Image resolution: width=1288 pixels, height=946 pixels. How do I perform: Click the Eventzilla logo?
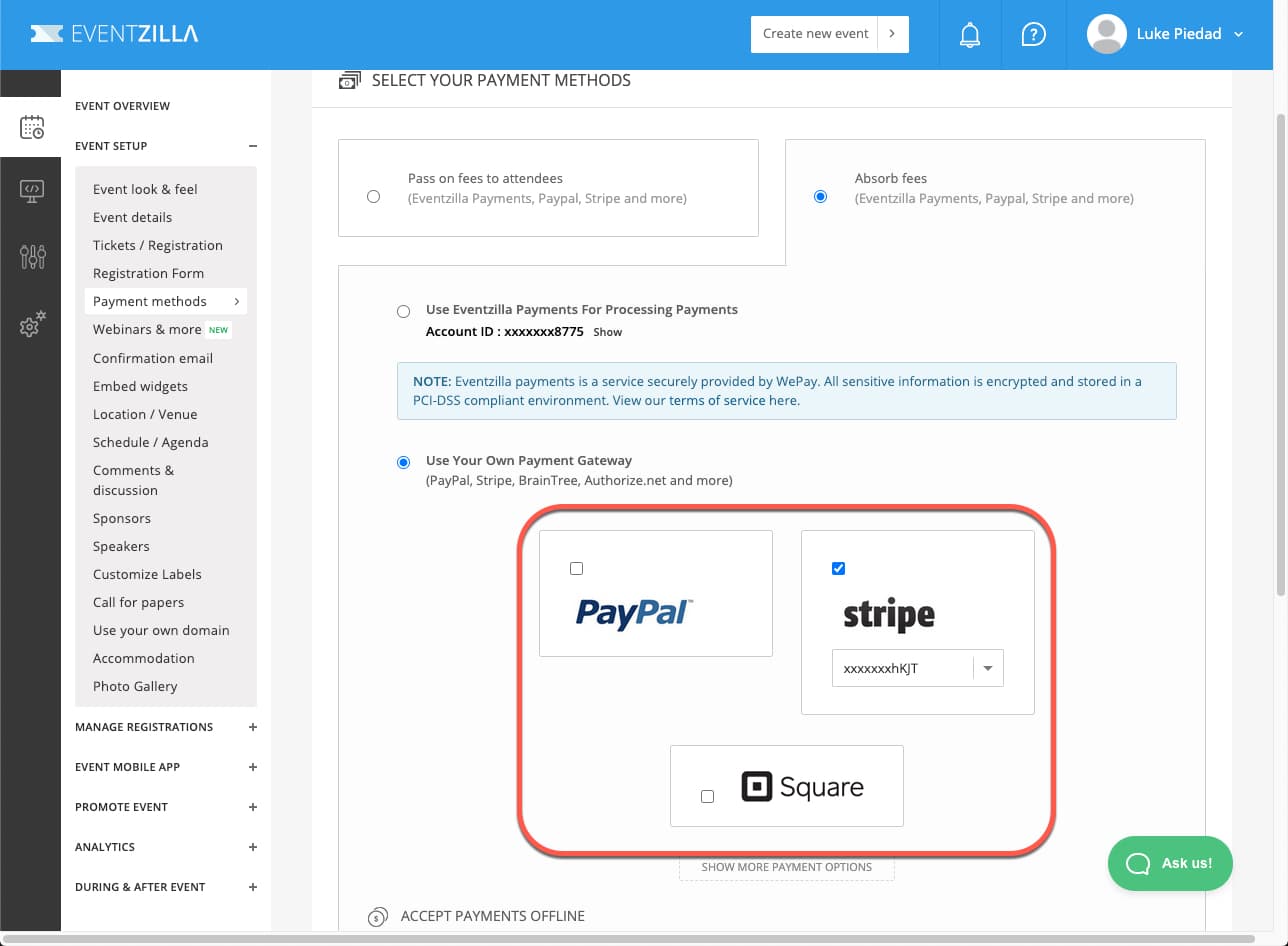click(114, 34)
